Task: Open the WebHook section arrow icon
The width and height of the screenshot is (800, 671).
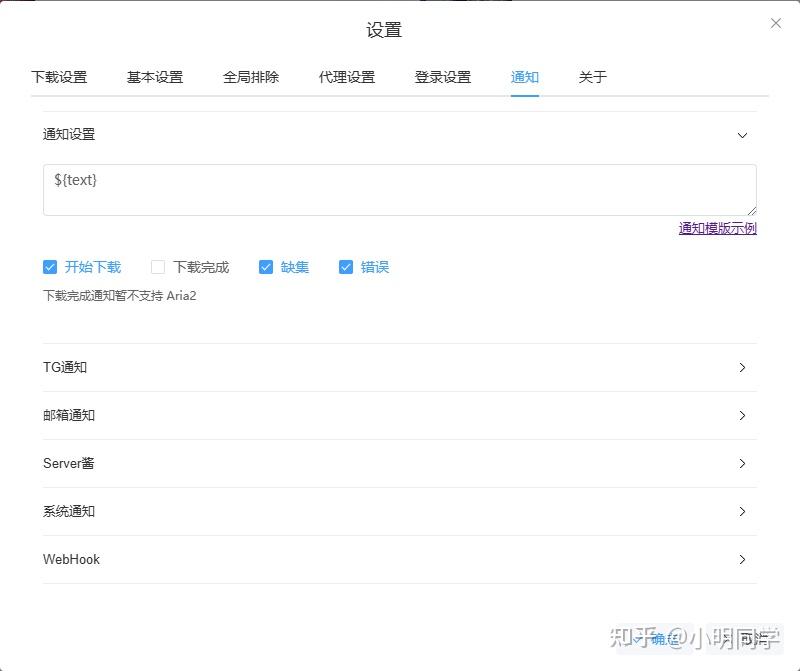Action: click(742, 559)
